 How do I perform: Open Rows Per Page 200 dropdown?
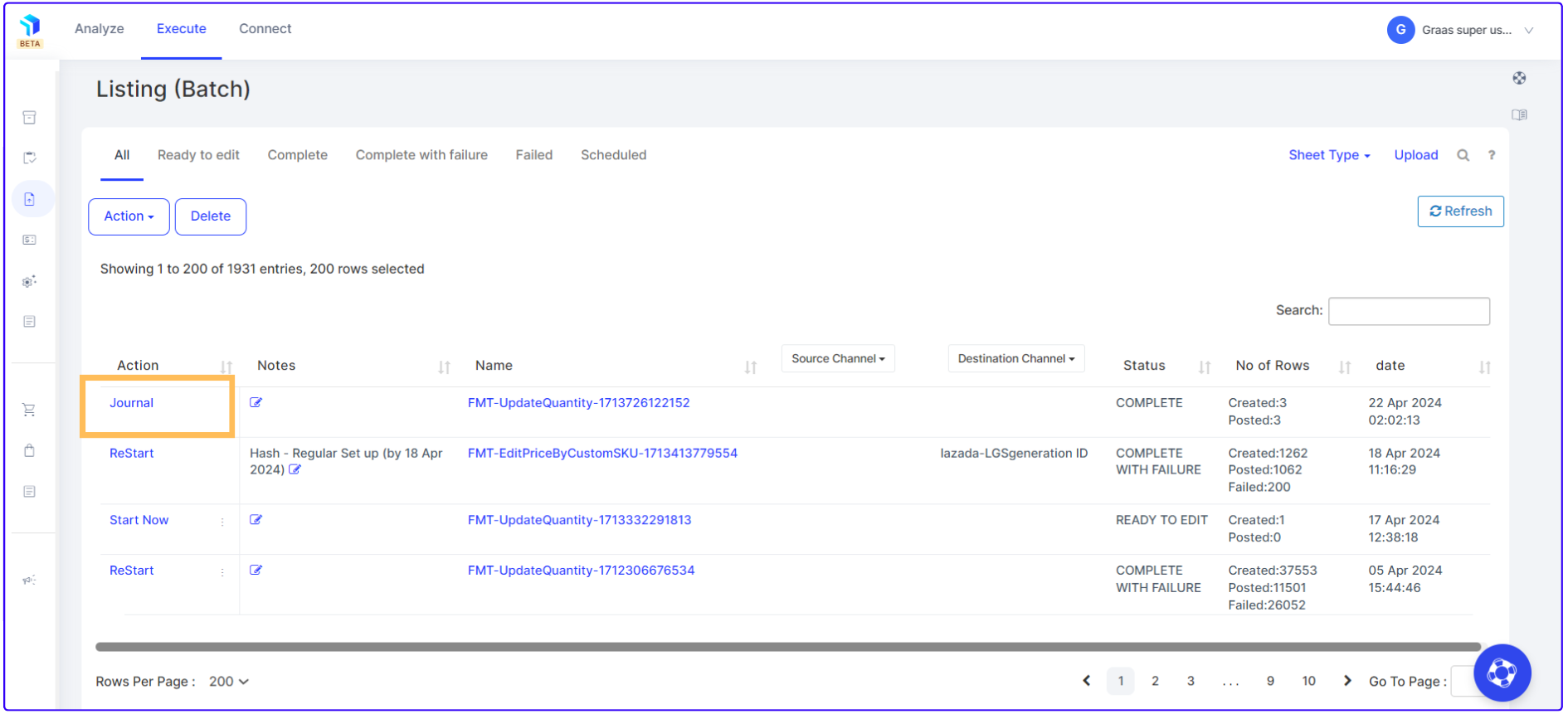point(229,682)
